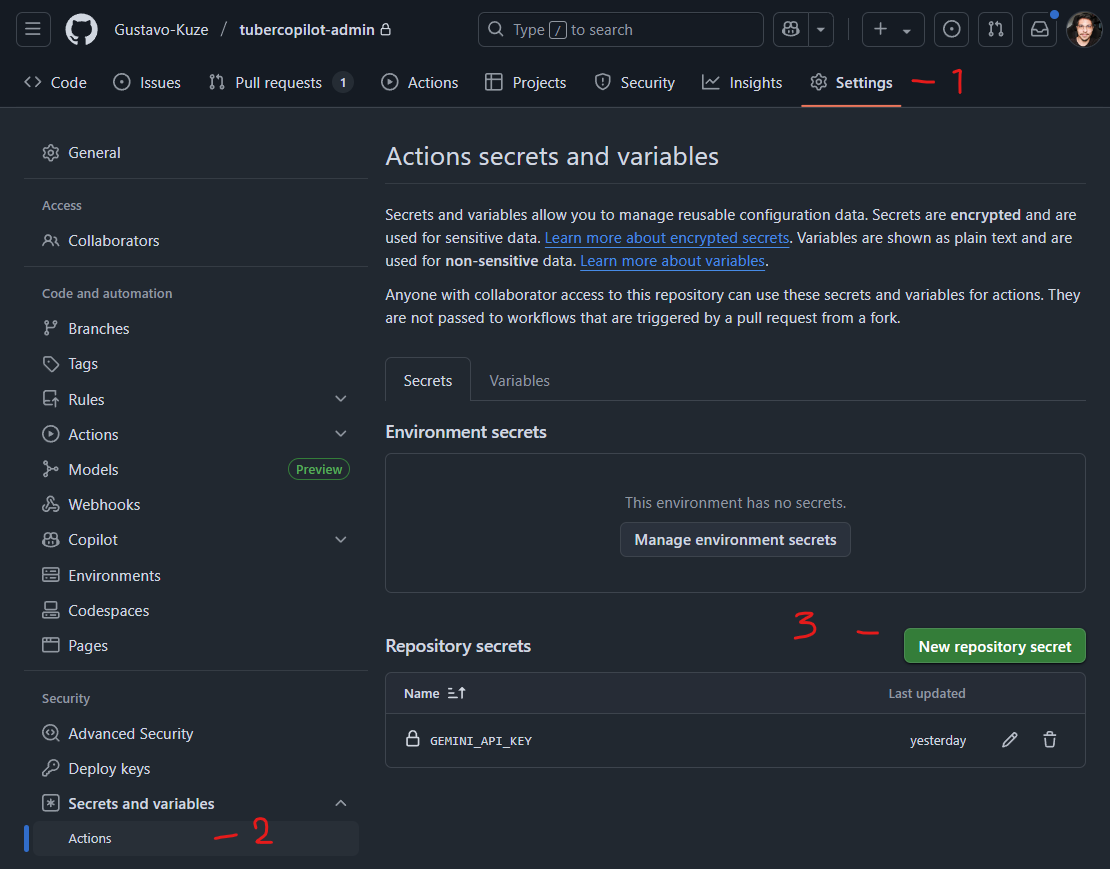Viewport: 1110px width, 869px height.
Task: Open the issues icon in top header
Action: tap(951, 30)
